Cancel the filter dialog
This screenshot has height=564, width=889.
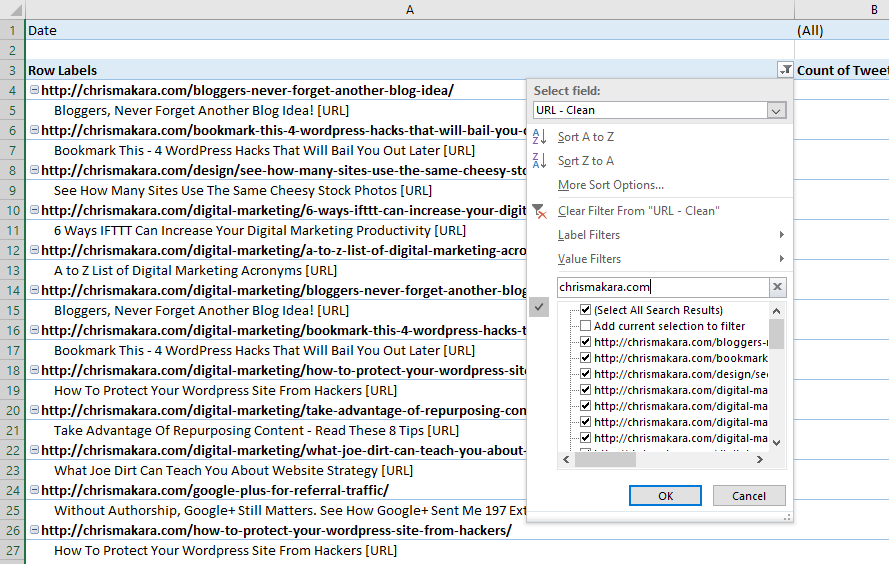tap(749, 496)
